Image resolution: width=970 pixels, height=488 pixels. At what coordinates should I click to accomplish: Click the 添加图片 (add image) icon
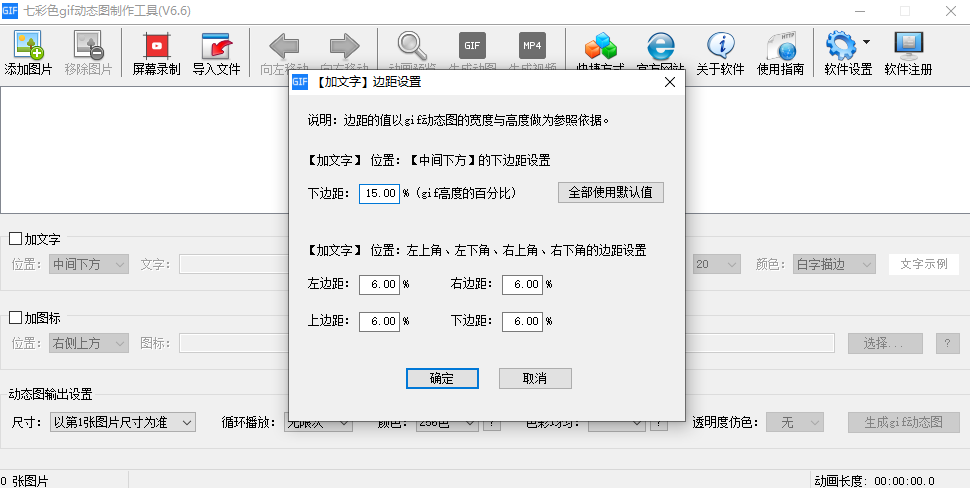28,46
